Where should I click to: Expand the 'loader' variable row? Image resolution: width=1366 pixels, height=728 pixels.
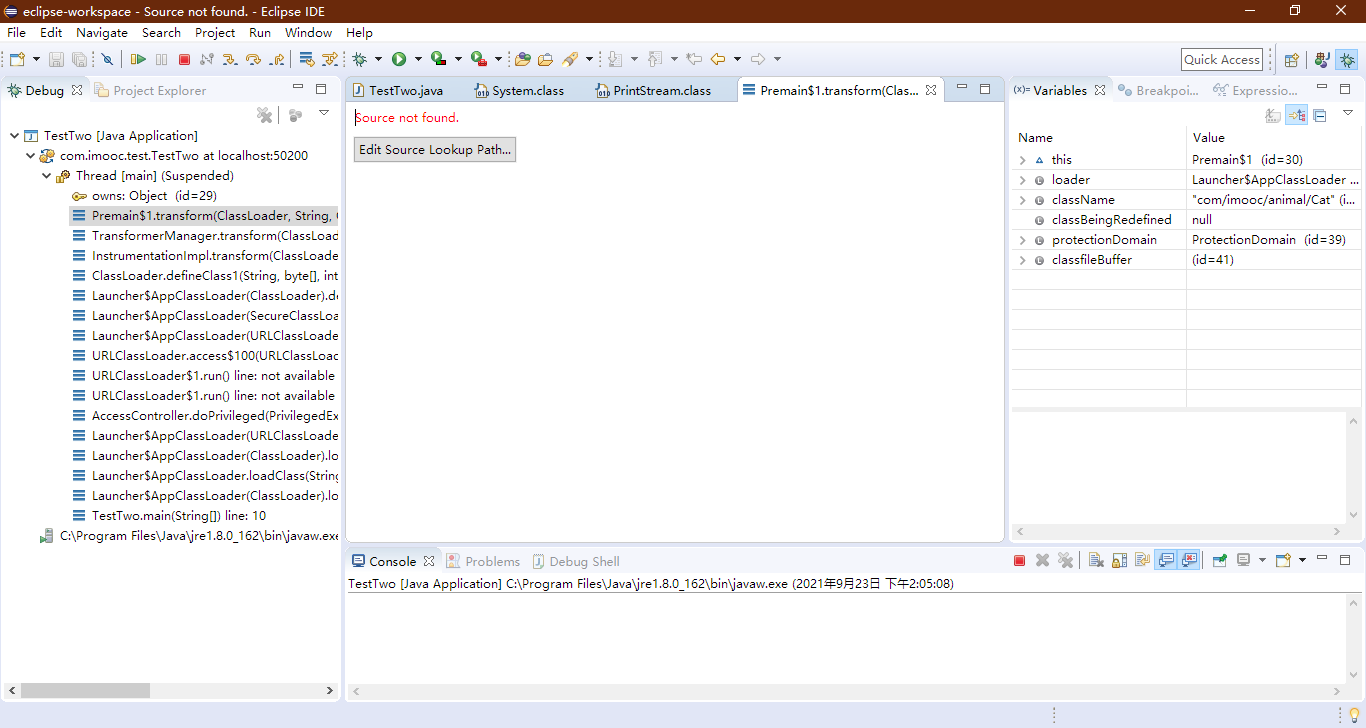(1022, 180)
